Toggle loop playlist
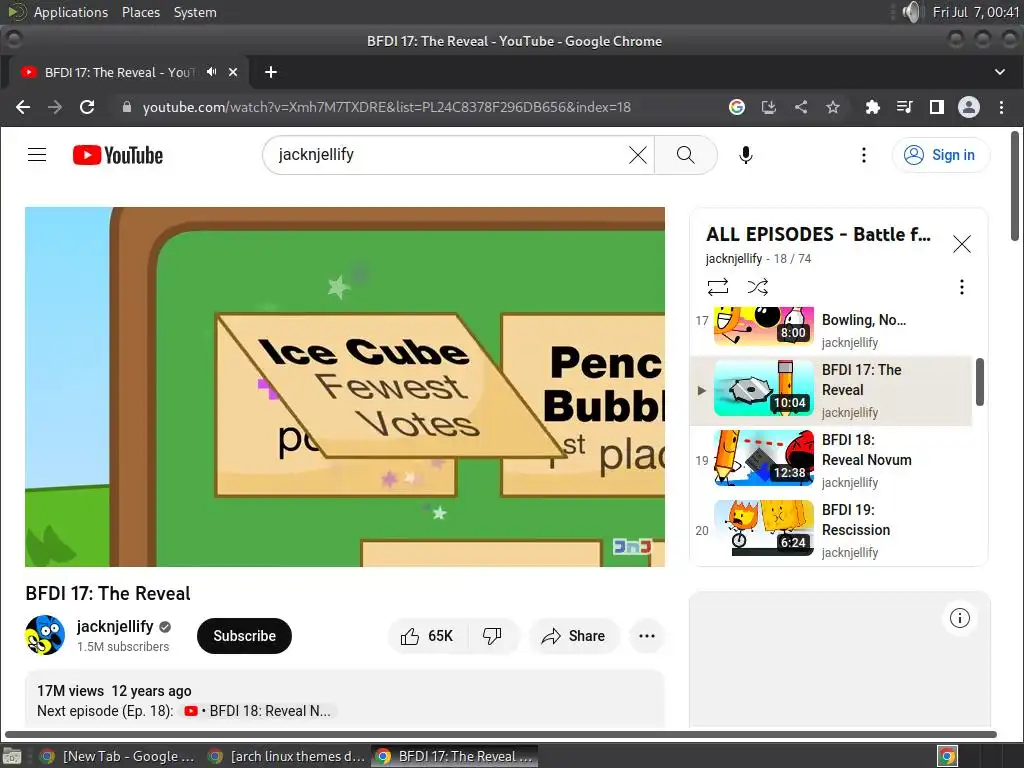This screenshot has height=768, width=1024. [718, 287]
